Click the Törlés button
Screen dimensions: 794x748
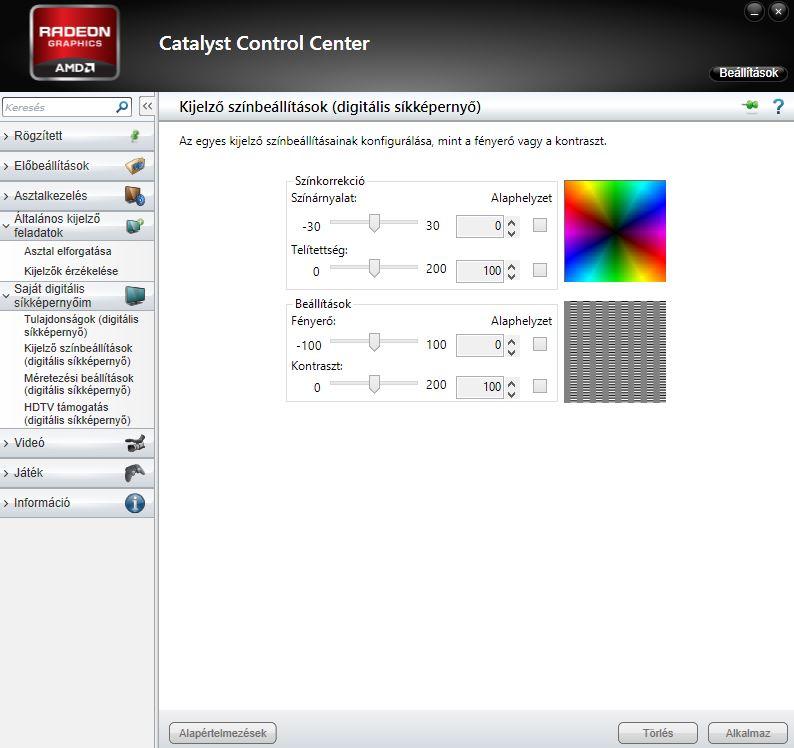coord(658,733)
